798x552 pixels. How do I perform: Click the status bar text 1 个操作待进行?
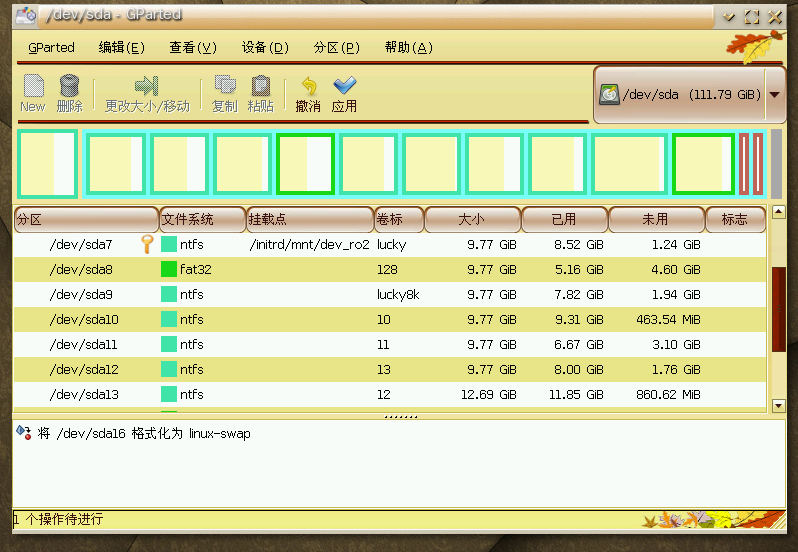[x=58, y=519]
